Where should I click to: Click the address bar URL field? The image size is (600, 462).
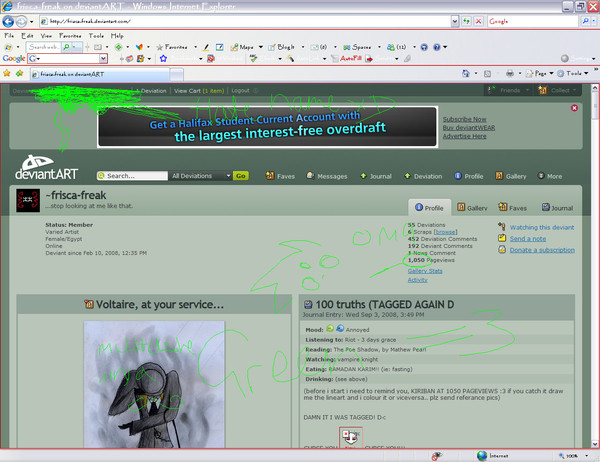[x=245, y=21]
